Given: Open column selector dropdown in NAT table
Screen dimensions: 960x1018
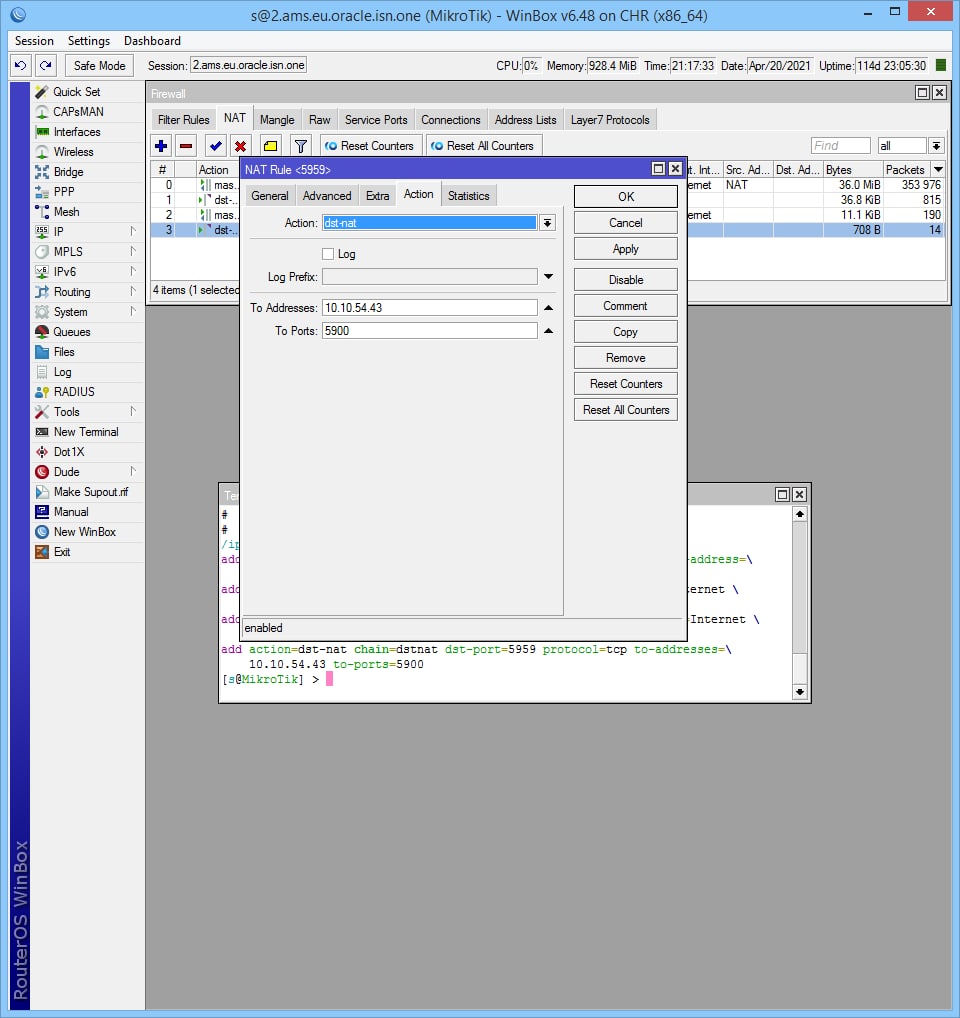Looking at the screenshot, I should tap(938, 169).
